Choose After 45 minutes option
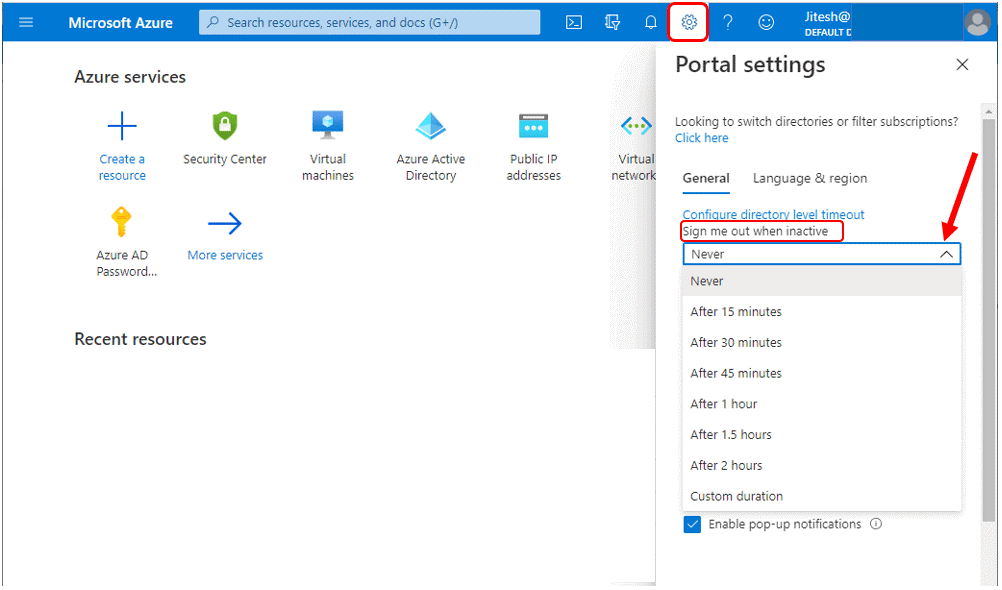 pyautogui.click(x=822, y=373)
